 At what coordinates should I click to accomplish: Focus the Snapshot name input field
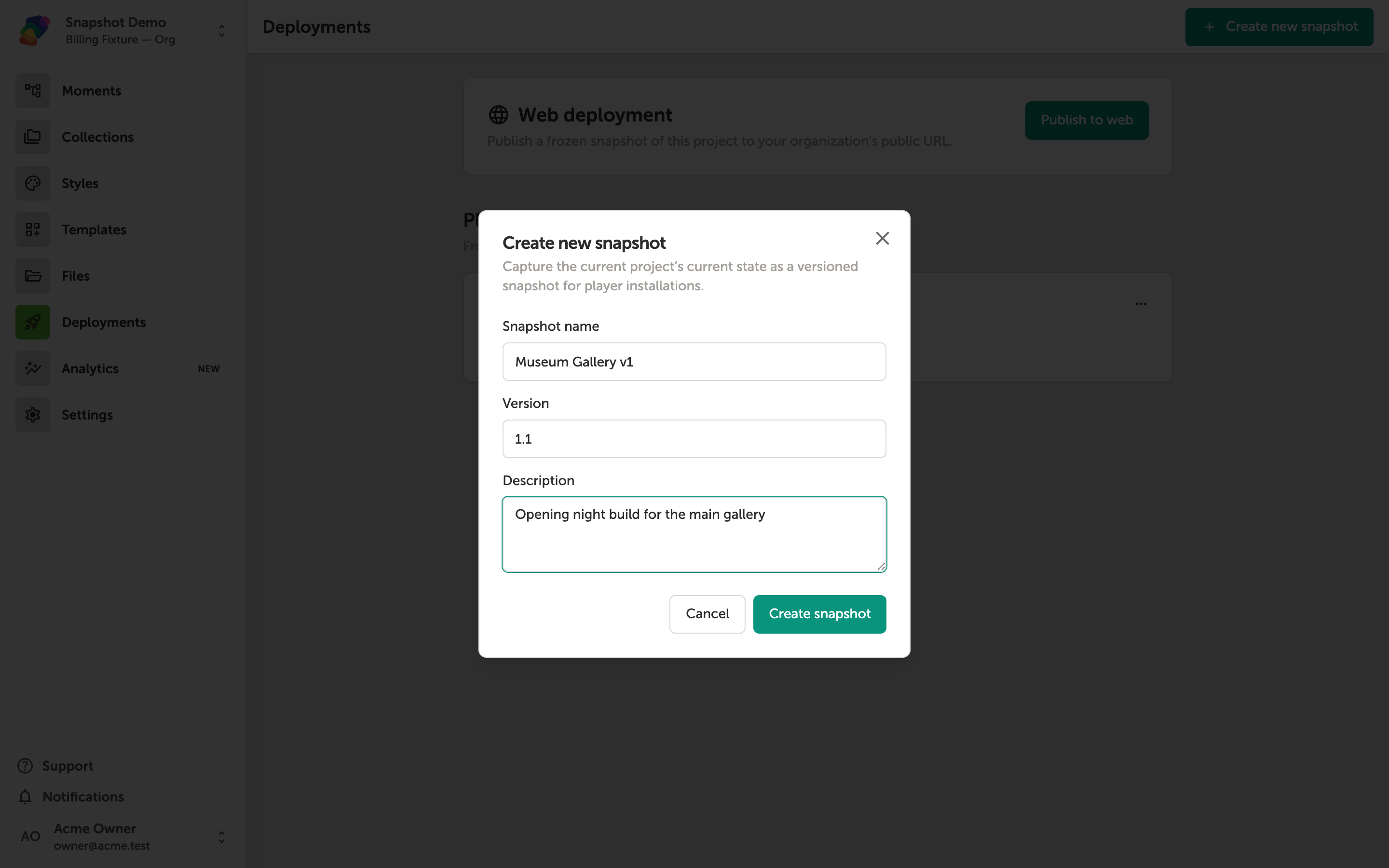point(694,362)
